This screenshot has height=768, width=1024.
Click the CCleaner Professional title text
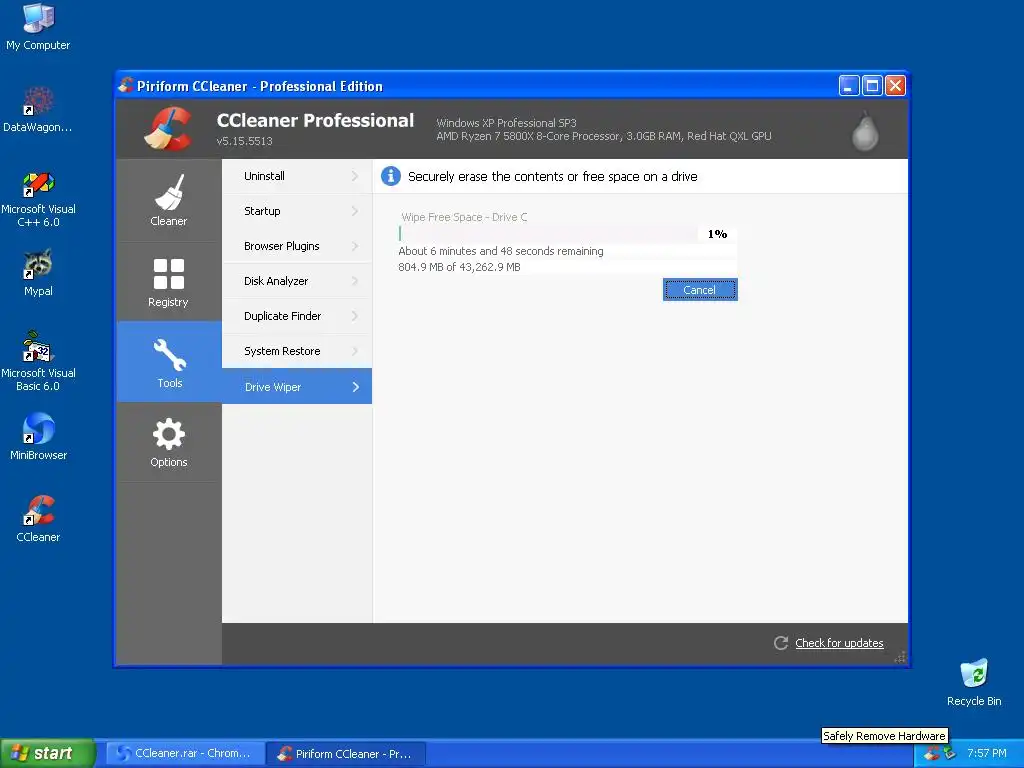(315, 120)
